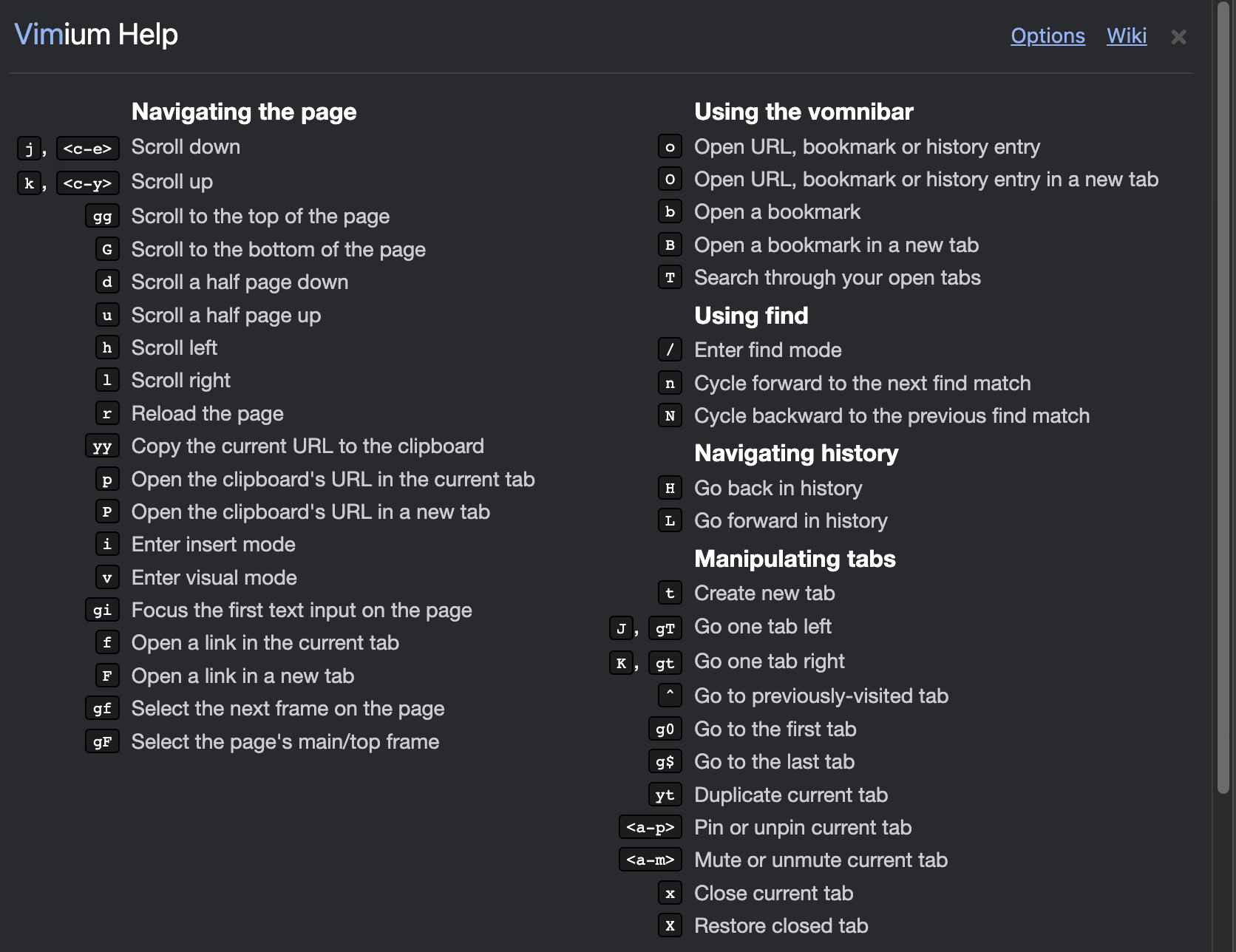
Task: Click the 'o' vomnibar key badge
Action: pos(670,146)
